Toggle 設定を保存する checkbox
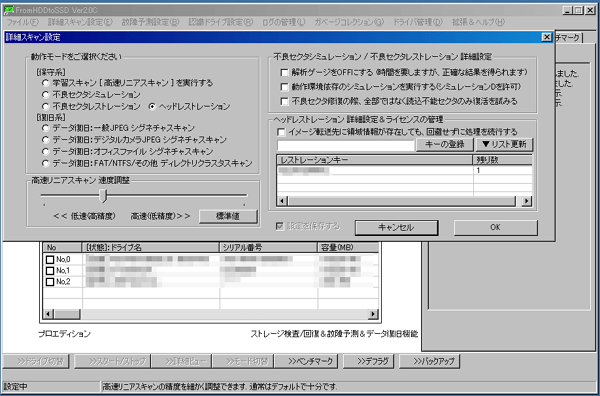Screen dimensions: 600x396 coord(279,227)
